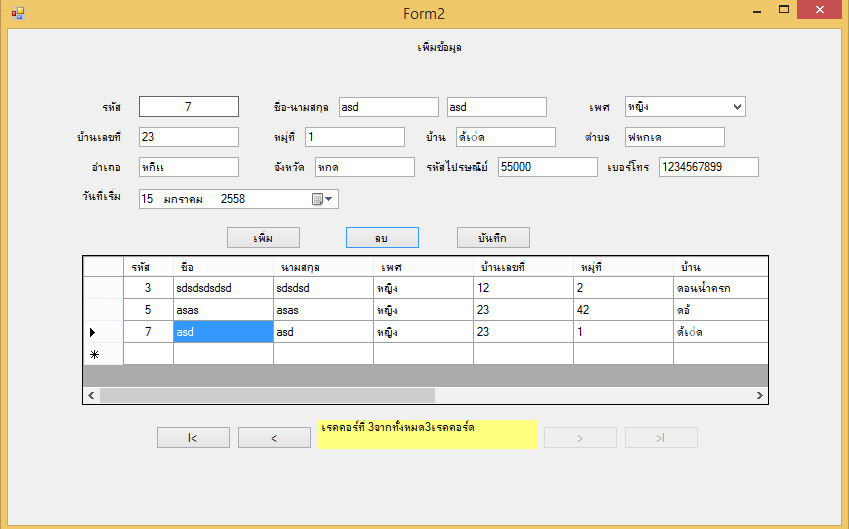Screen dimensions: 849x529
Task: Select the row header of record 3
Action: (103, 288)
